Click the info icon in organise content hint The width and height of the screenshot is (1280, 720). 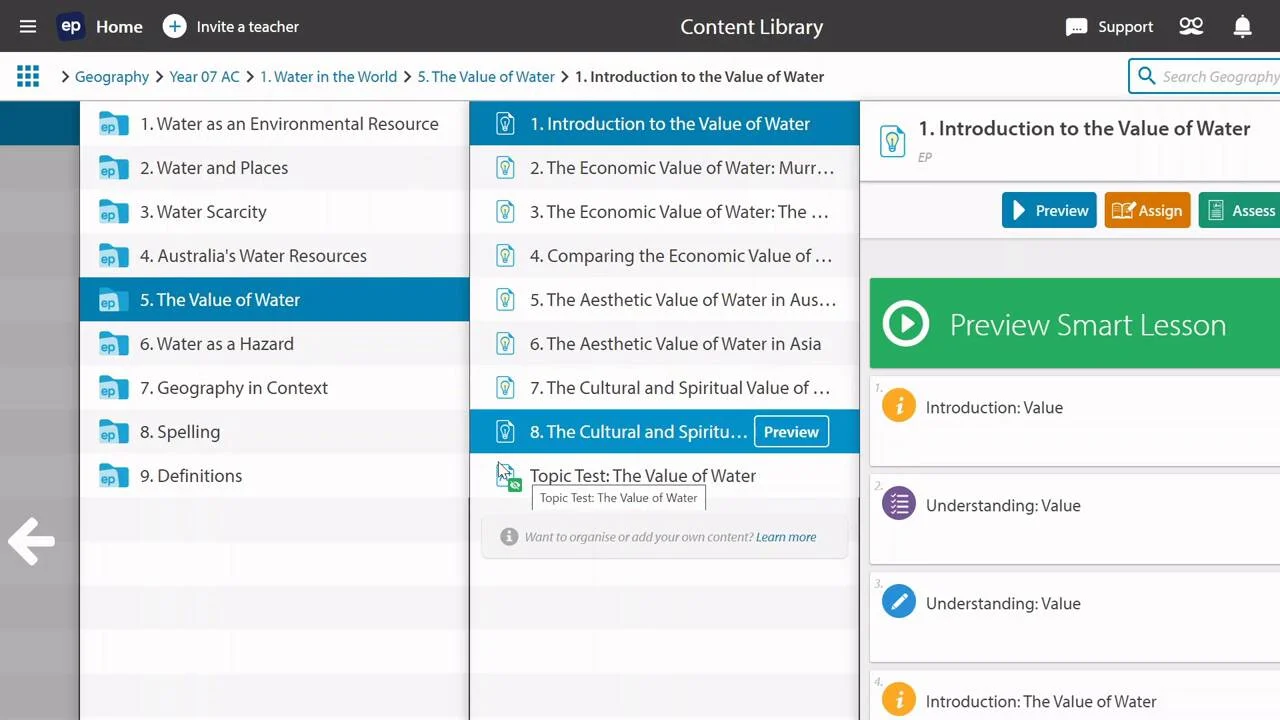[x=509, y=537]
